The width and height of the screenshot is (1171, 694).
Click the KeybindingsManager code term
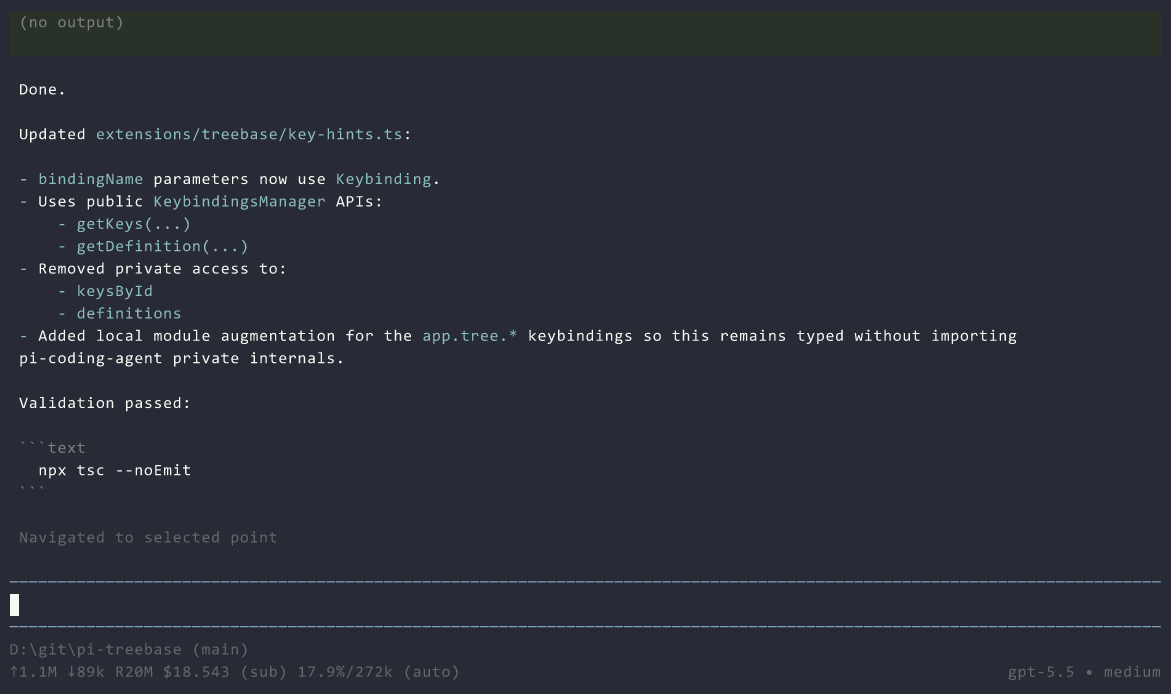(239, 202)
